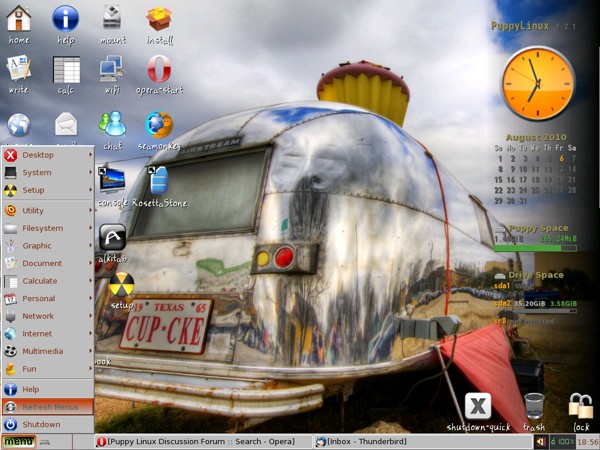Open the Desktop submenu
Viewport: 600px width, 450px height.
pyautogui.click(x=48, y=155)
